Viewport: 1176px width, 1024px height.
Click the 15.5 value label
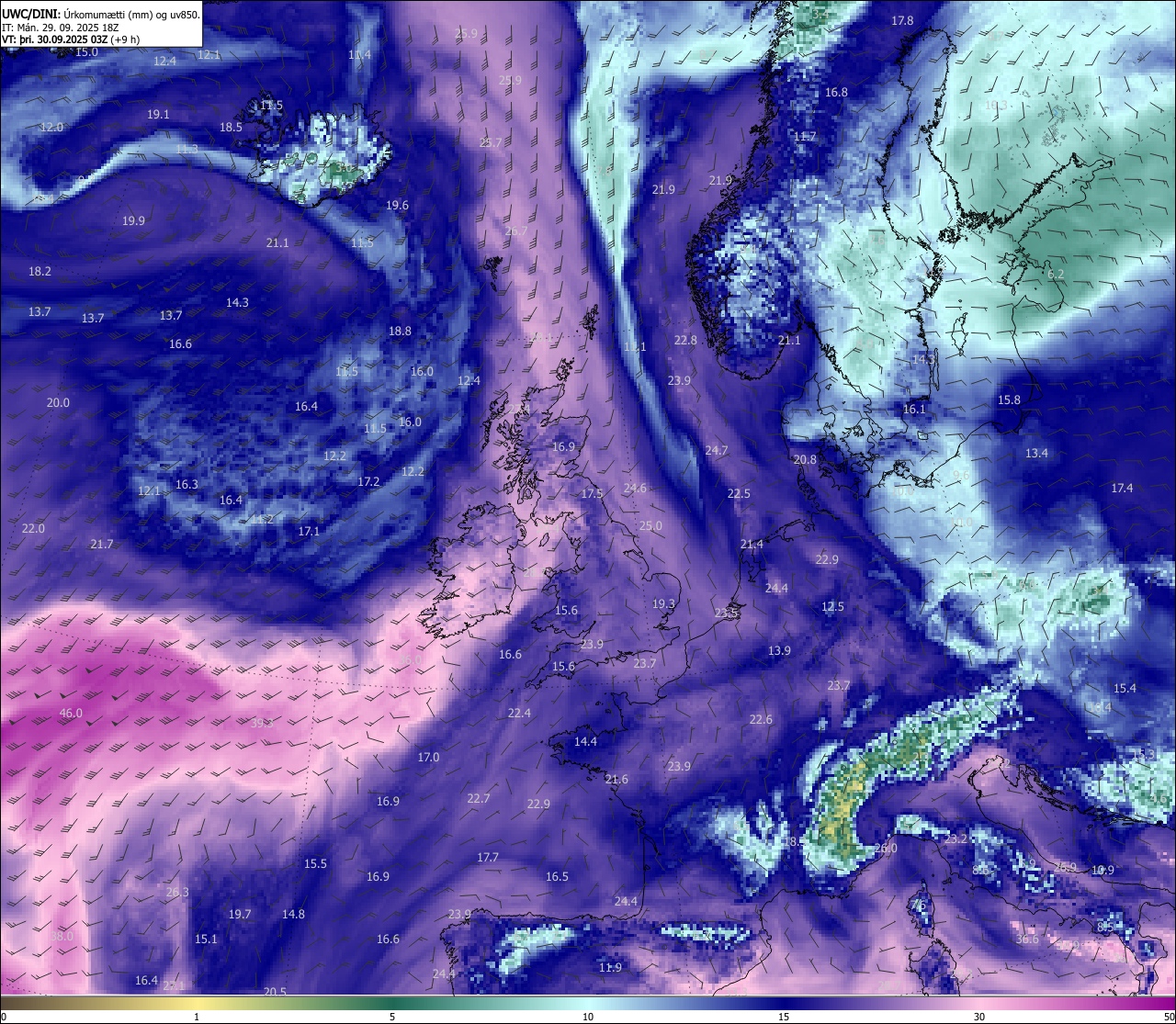point(315,864)
